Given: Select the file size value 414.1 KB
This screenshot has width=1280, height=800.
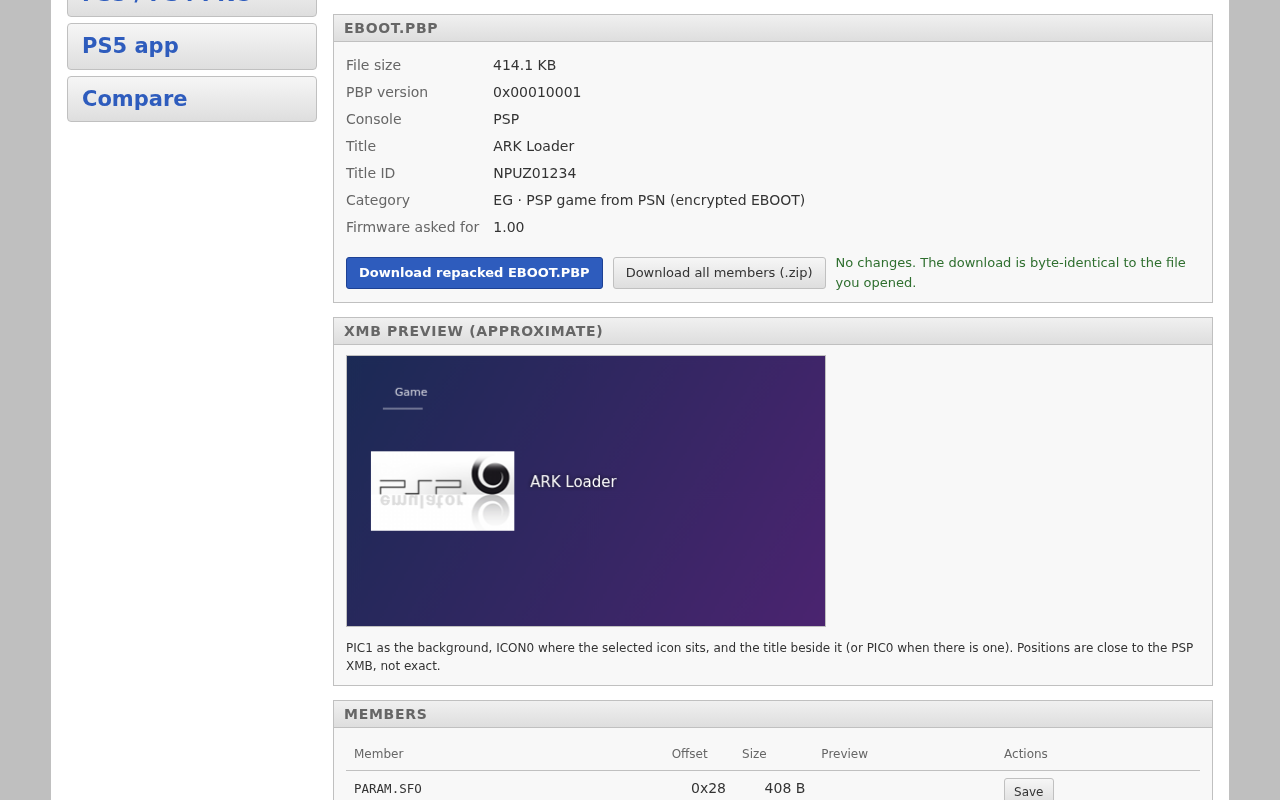Looking at the screenshot, I should pos(524,65).
